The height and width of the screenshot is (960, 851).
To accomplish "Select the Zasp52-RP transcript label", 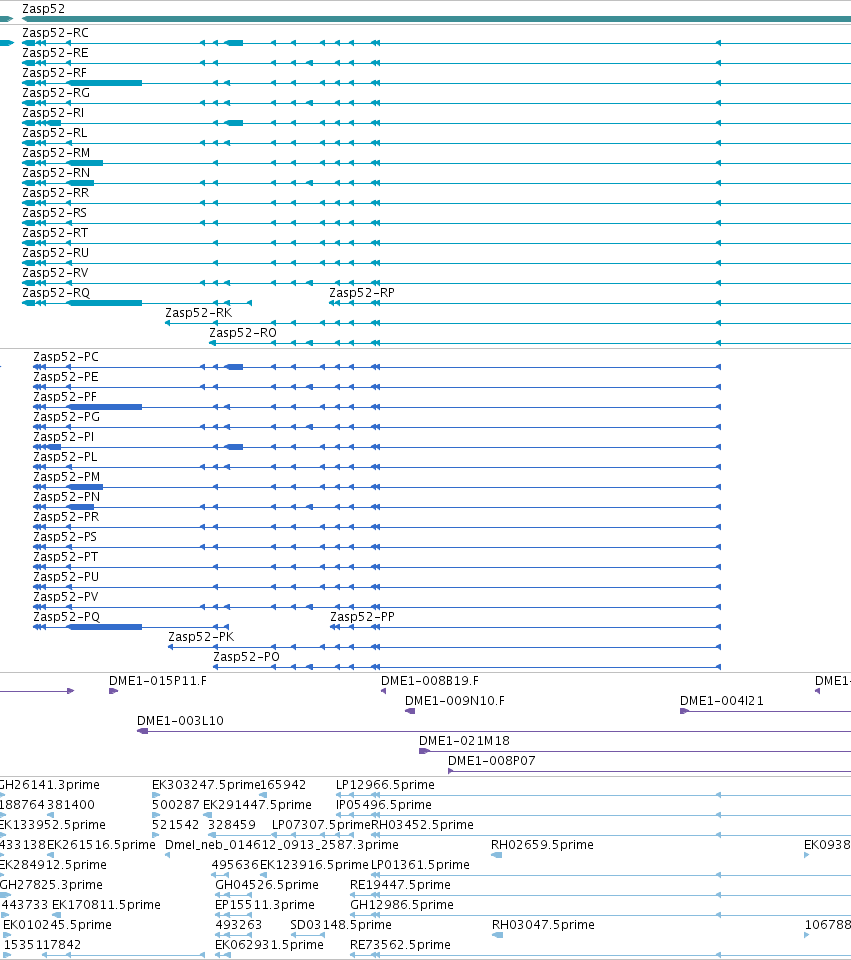I will pos(362,293).
